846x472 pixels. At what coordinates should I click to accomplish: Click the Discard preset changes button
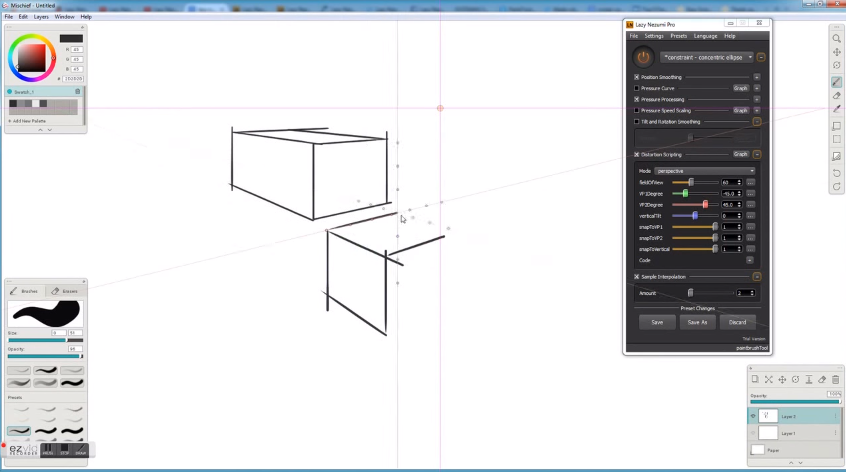pos(738,322)
